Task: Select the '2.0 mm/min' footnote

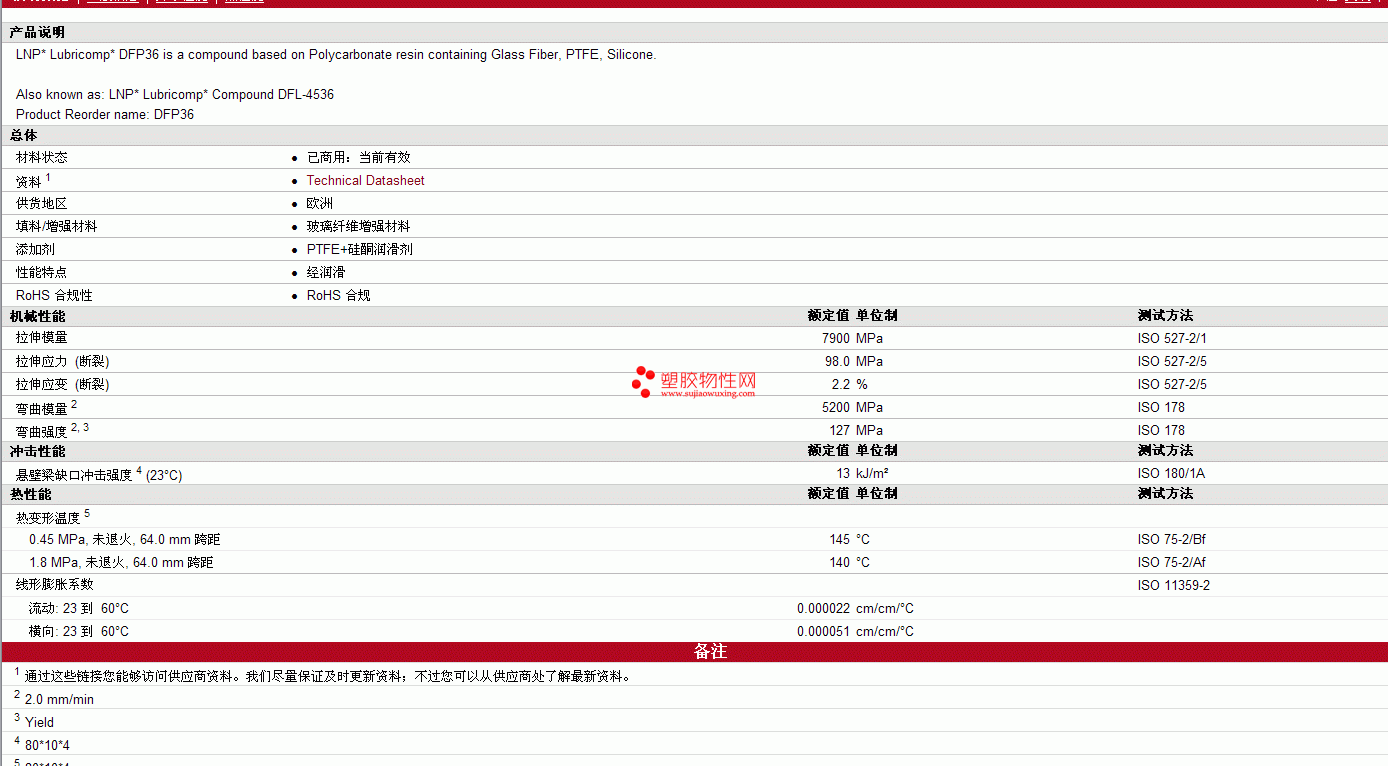Action: point(59,700)
